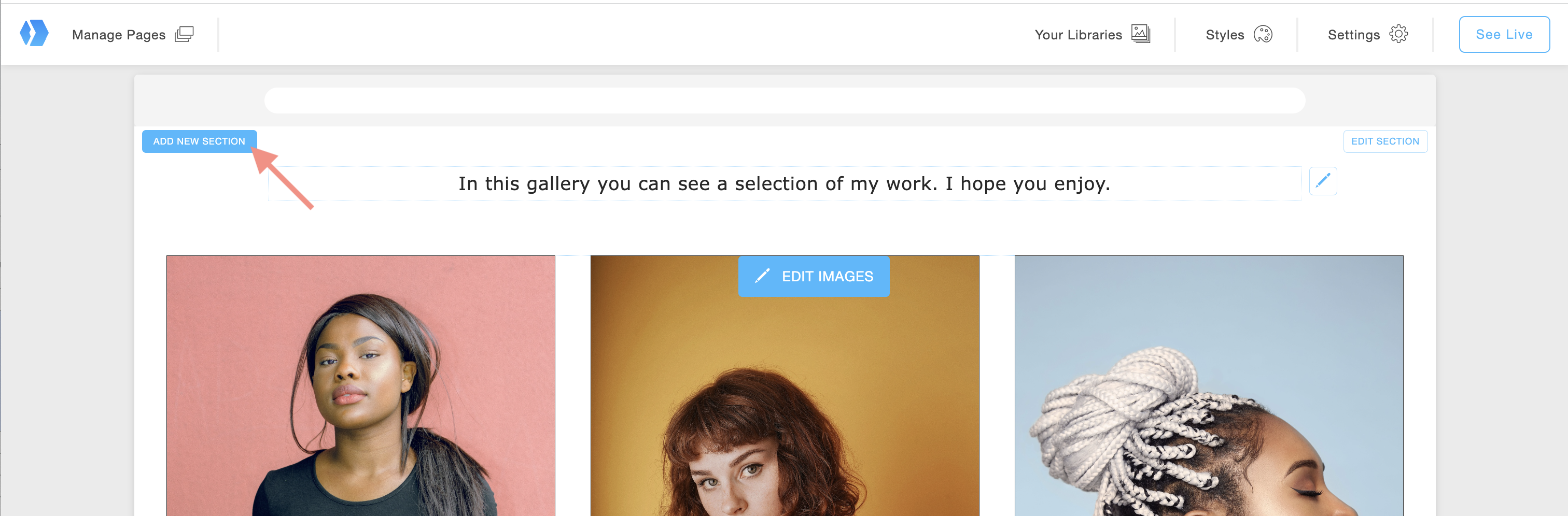Click the gallery description text field

(784, 183)
